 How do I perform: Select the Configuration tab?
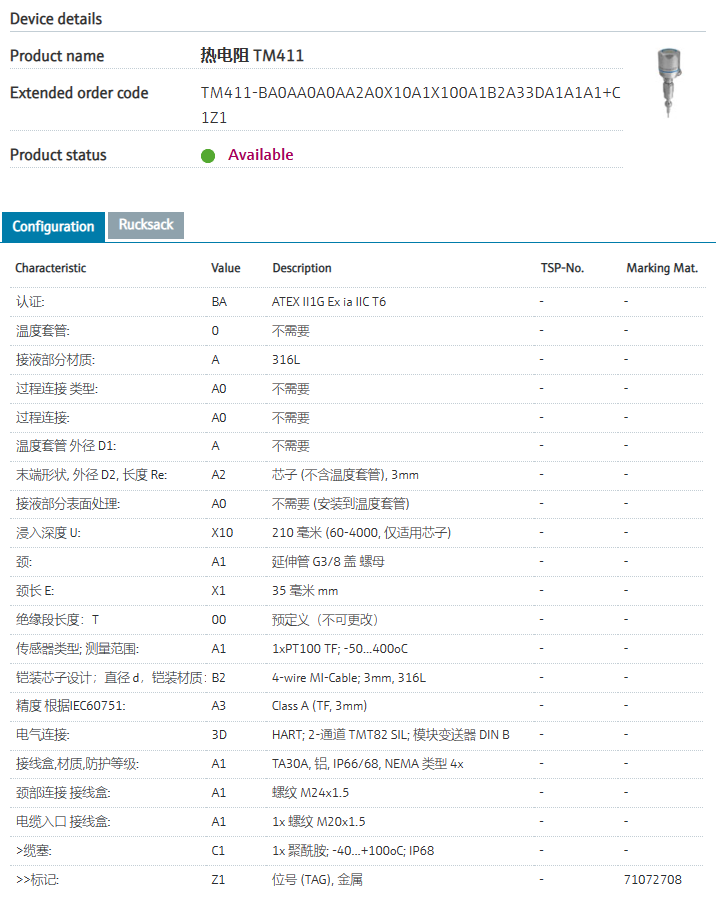(53, 226)
